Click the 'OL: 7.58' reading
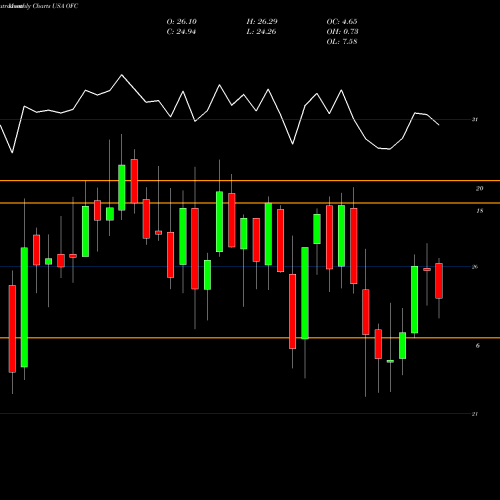The image size is (500, 500). click(x=342, y=42)
